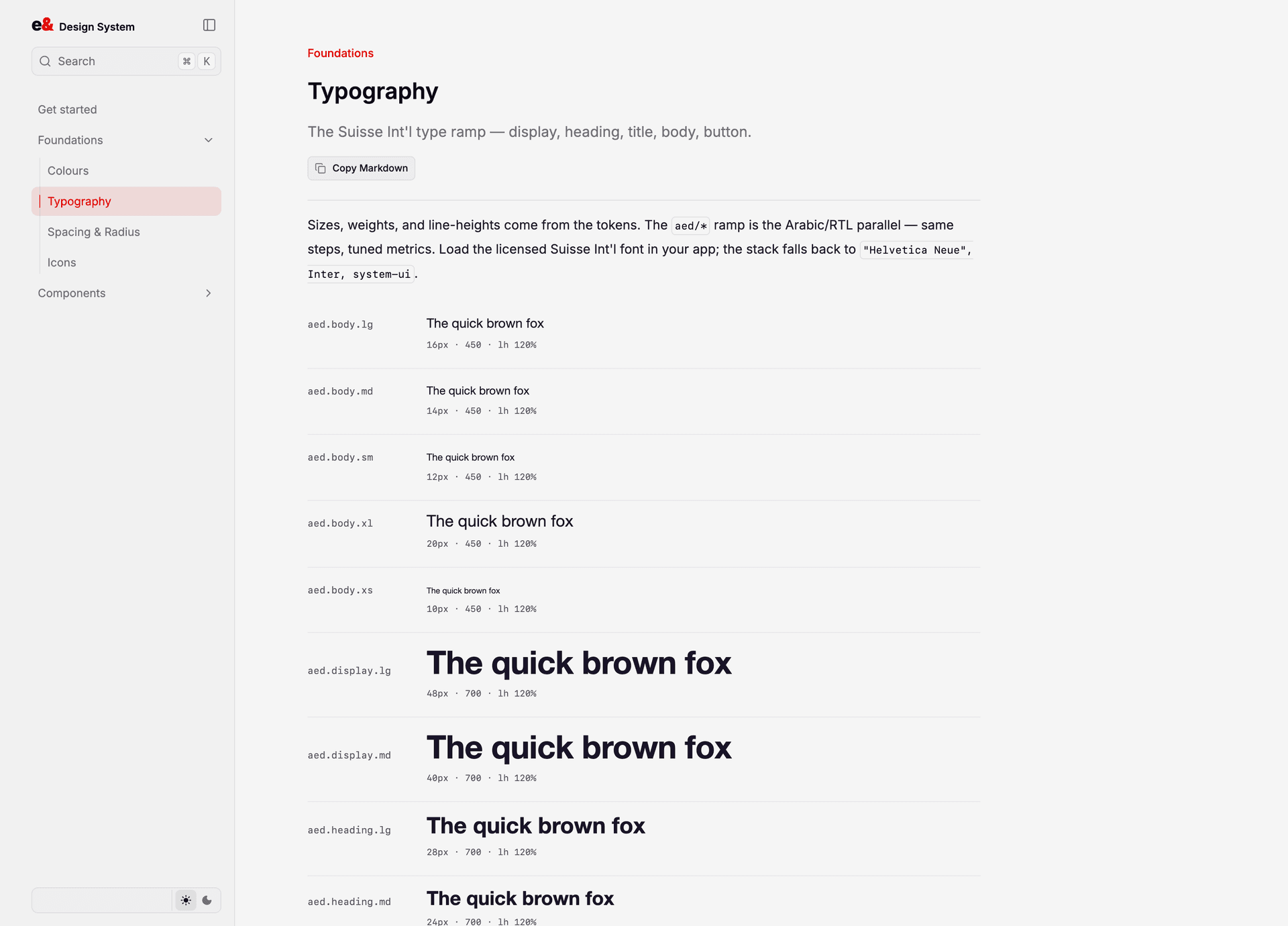Switch to dark theme moon icon
Screen dimensions: 1288x926
207,901
